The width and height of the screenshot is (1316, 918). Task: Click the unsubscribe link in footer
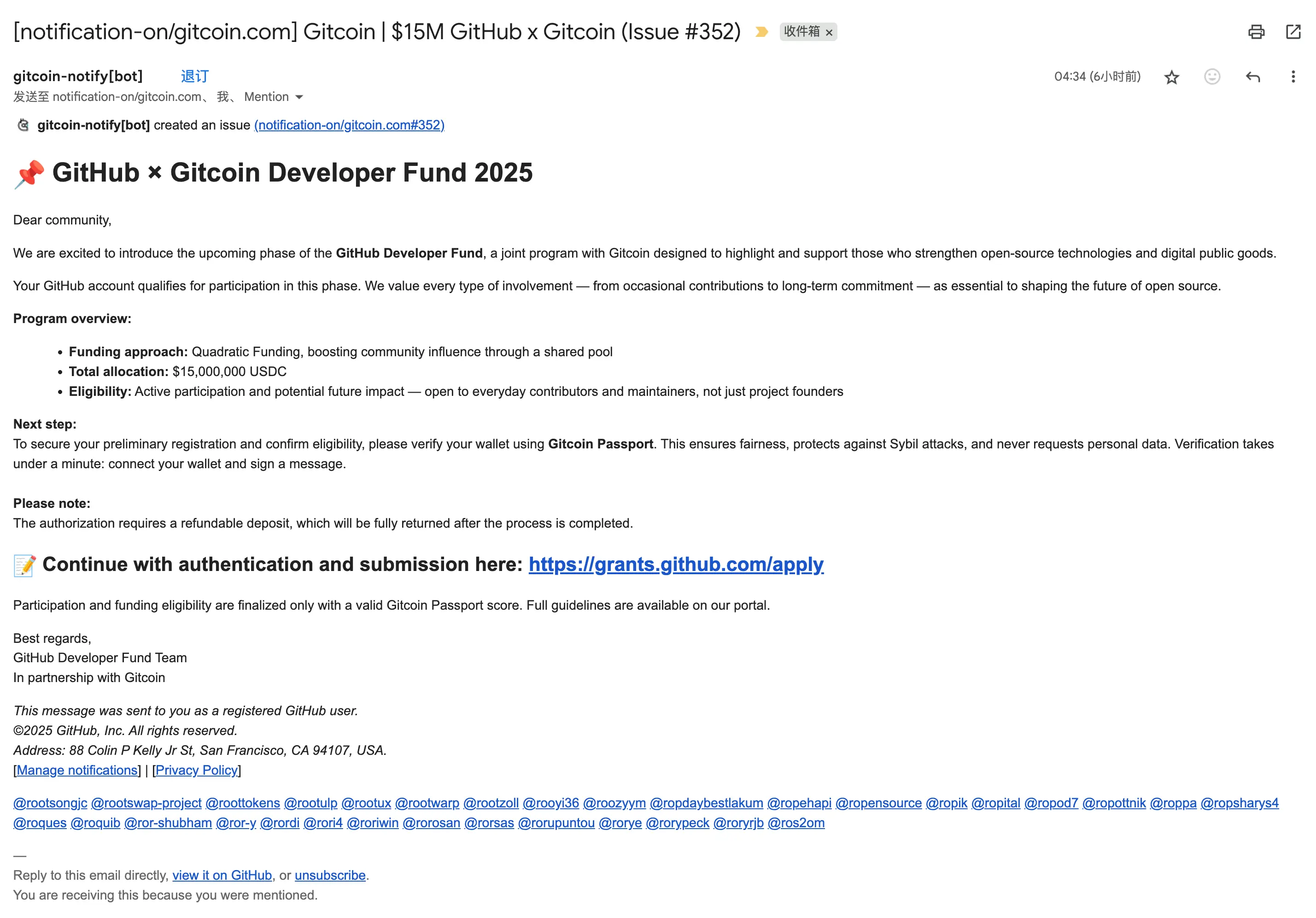coord(330,876)
